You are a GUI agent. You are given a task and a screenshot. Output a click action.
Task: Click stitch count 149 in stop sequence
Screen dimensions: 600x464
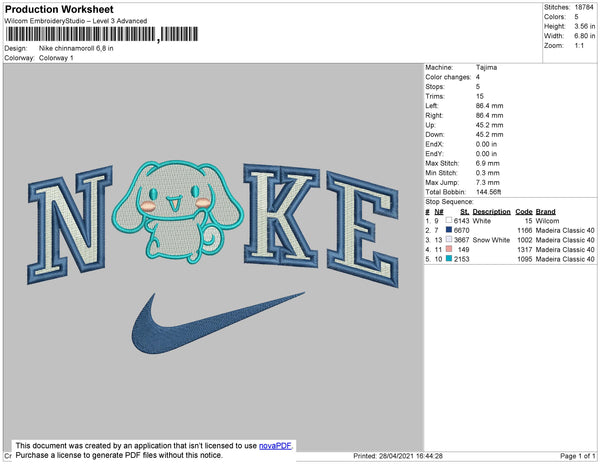[x=463, y=249]
